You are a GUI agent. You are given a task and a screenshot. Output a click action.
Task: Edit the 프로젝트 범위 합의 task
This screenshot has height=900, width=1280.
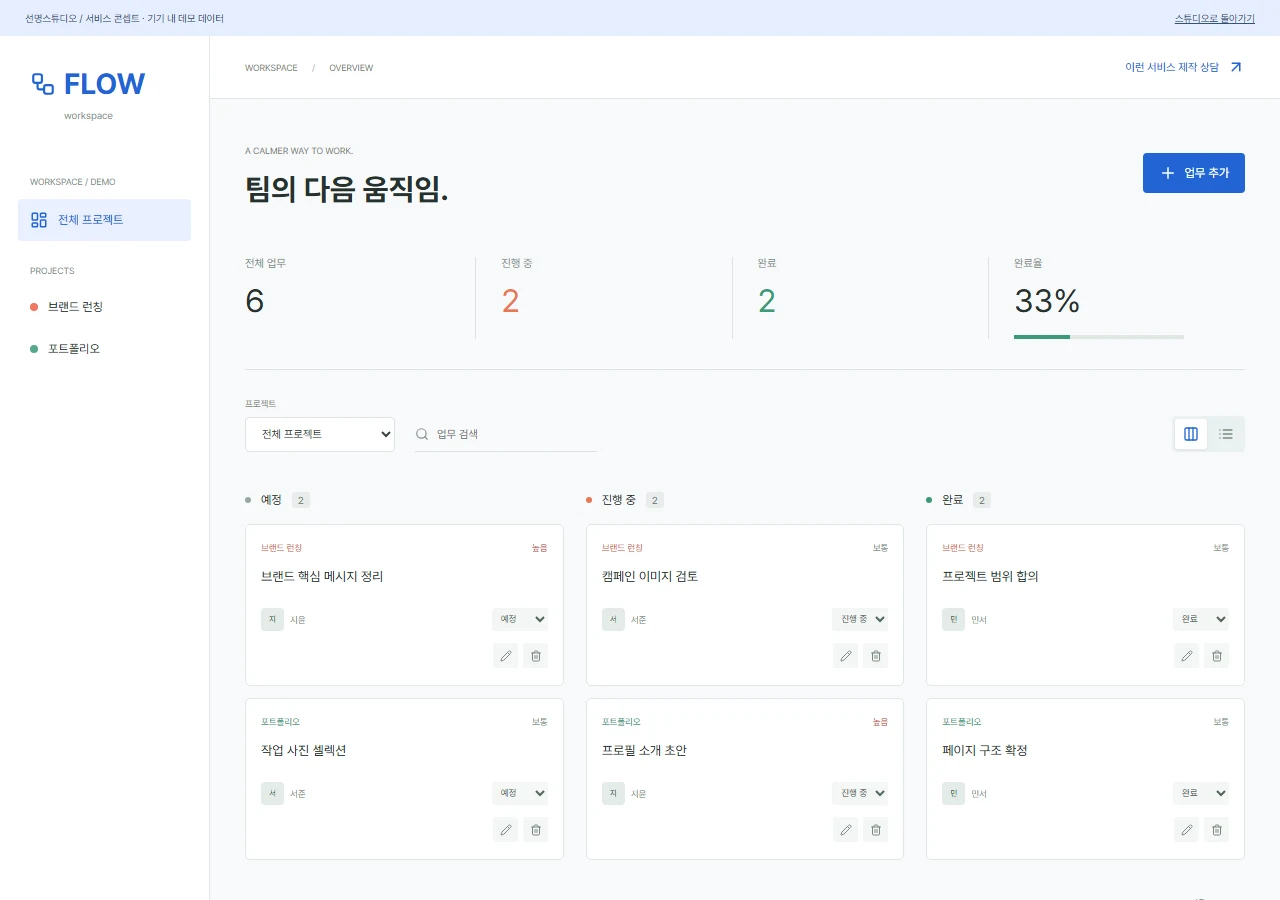click(x=1187, y=656)
